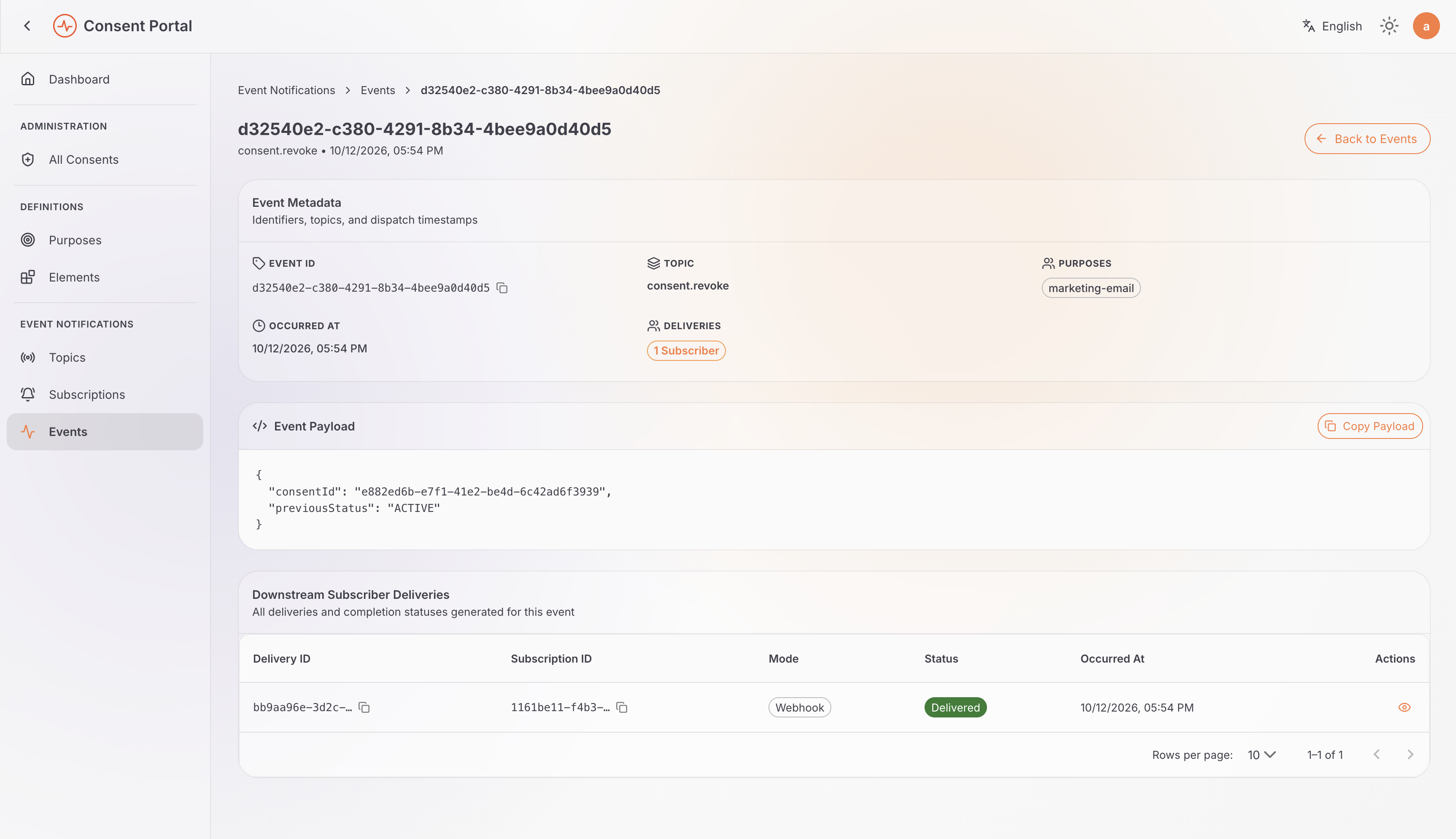Image resolution: width=1456 pixels, height=839 pixels.
Task: Click the Delivered status badge
Action: [955, 708]
